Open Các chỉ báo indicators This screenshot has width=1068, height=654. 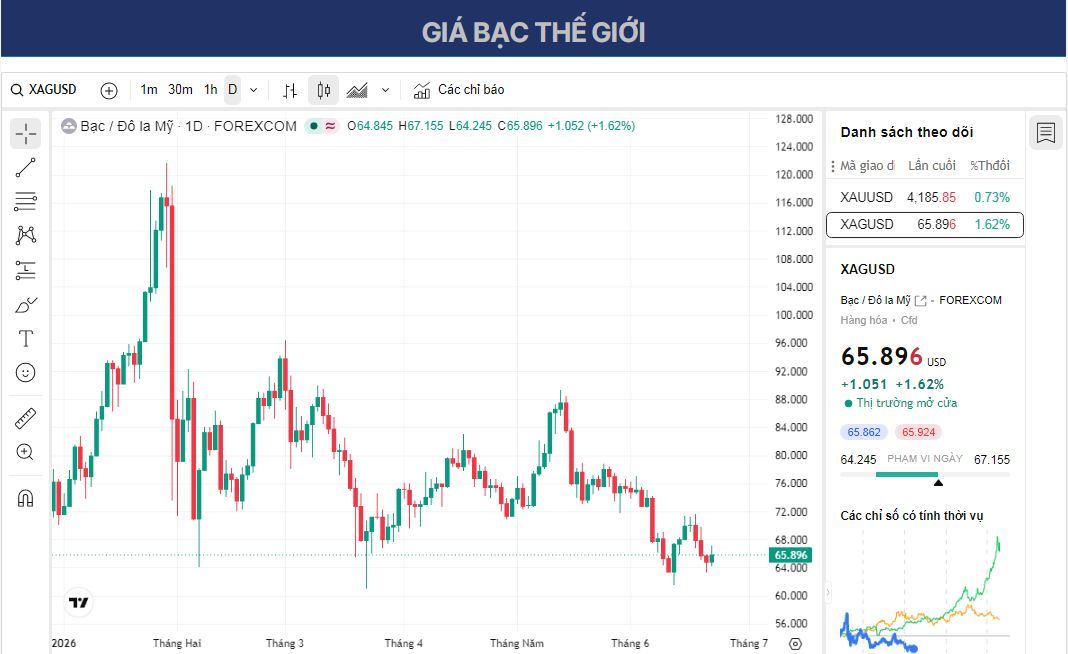[458, 90]
